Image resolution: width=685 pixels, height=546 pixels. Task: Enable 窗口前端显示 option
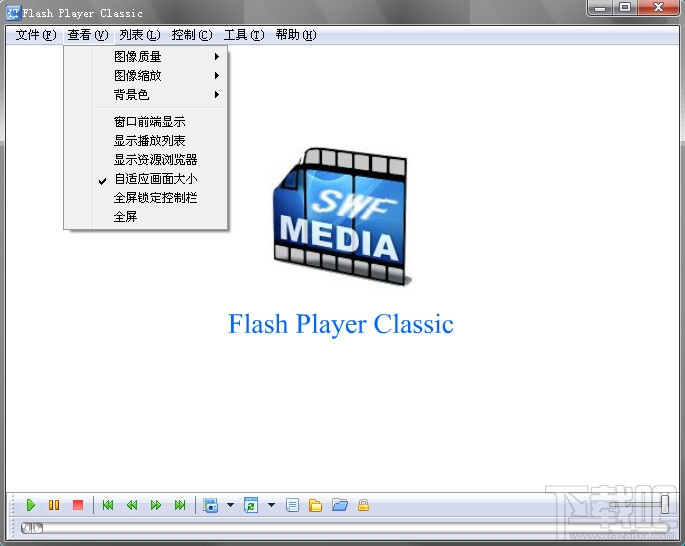point(145,121)
